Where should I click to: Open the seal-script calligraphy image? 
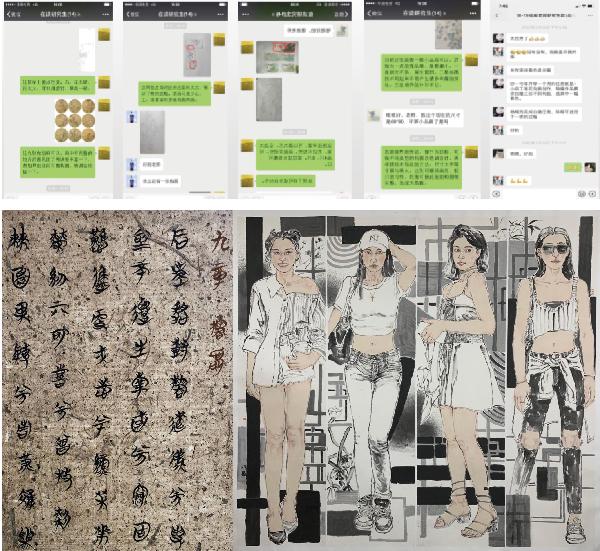(x=117, y=380)
